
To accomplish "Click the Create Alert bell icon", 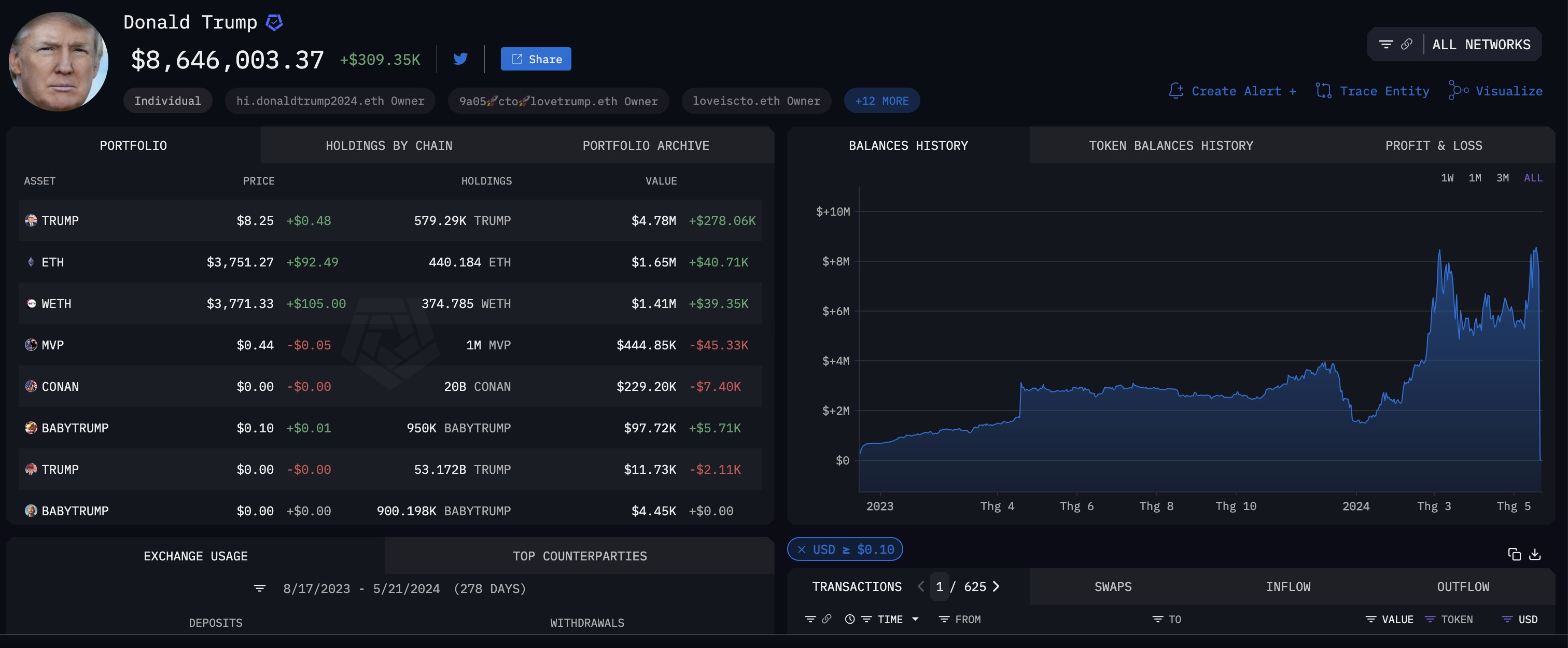I will pyautogui.click(x=1176, y=91).
